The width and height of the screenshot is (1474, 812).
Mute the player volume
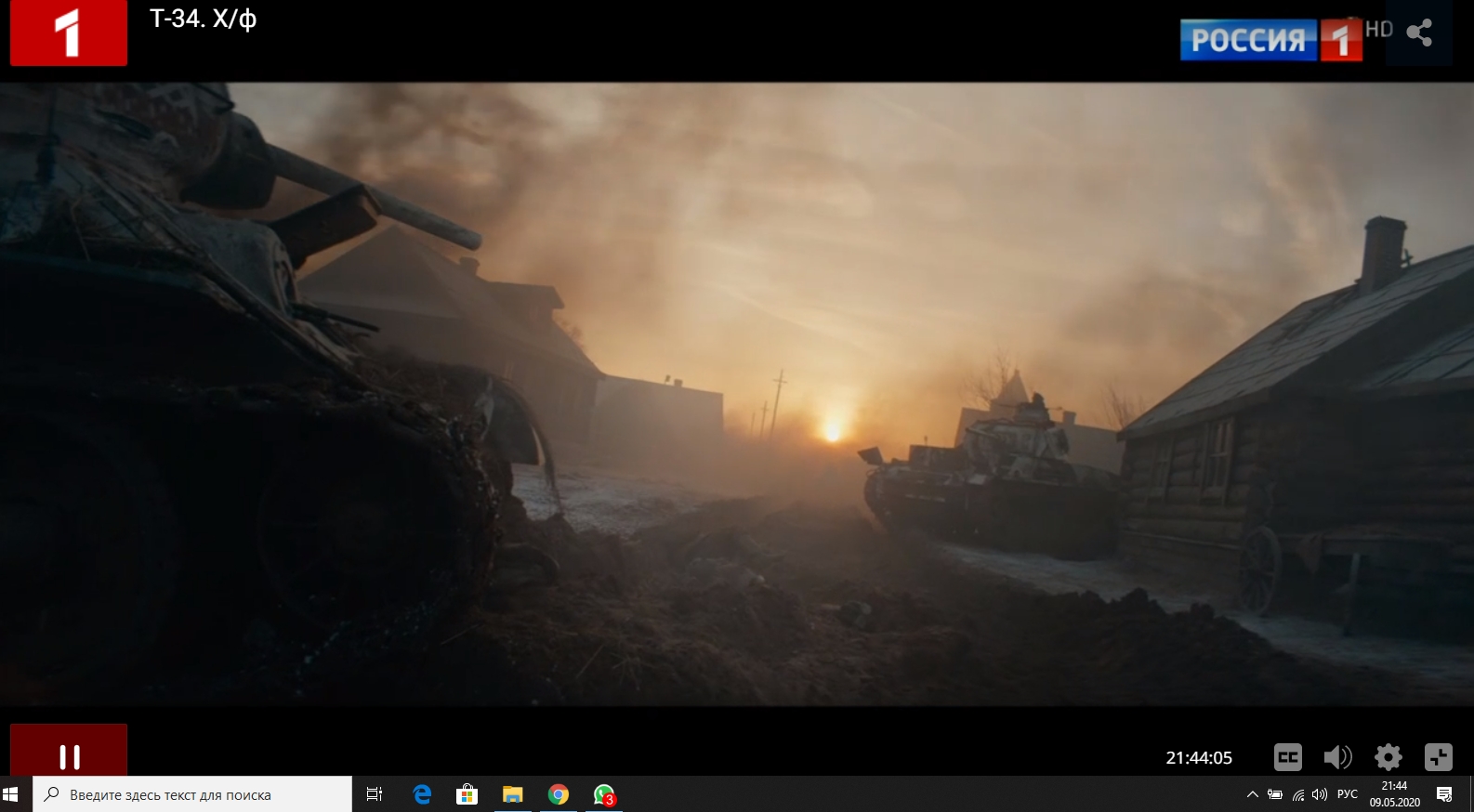1337,757
